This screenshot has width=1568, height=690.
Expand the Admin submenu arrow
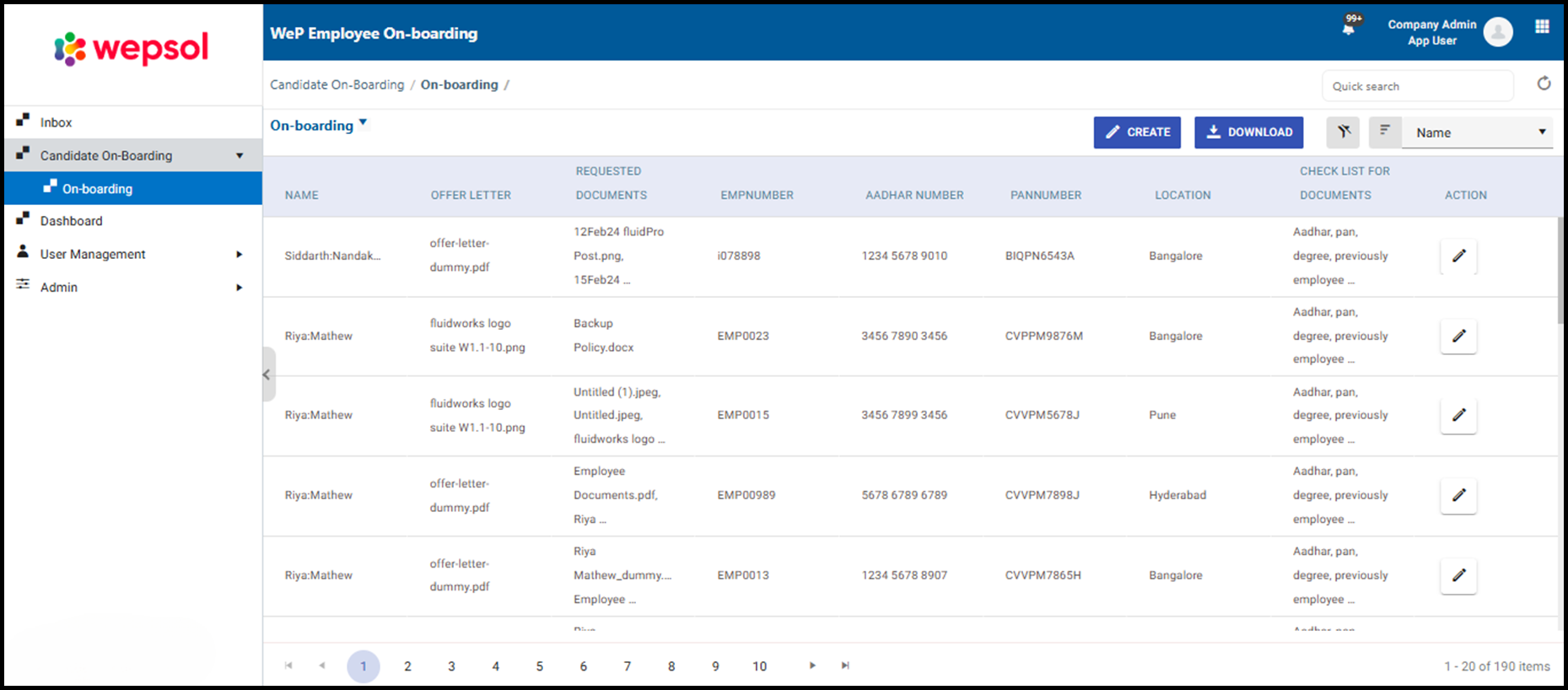[x=240, y=288]
